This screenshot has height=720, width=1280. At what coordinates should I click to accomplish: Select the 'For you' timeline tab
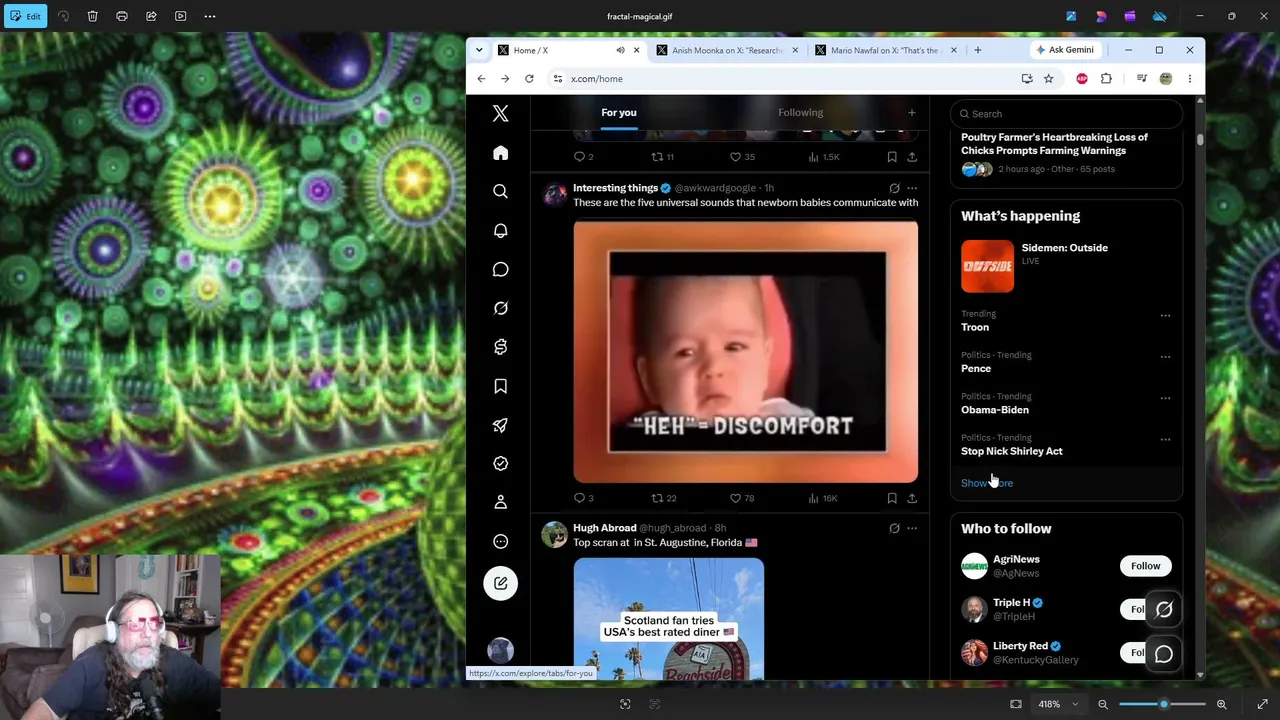(619, 113)
